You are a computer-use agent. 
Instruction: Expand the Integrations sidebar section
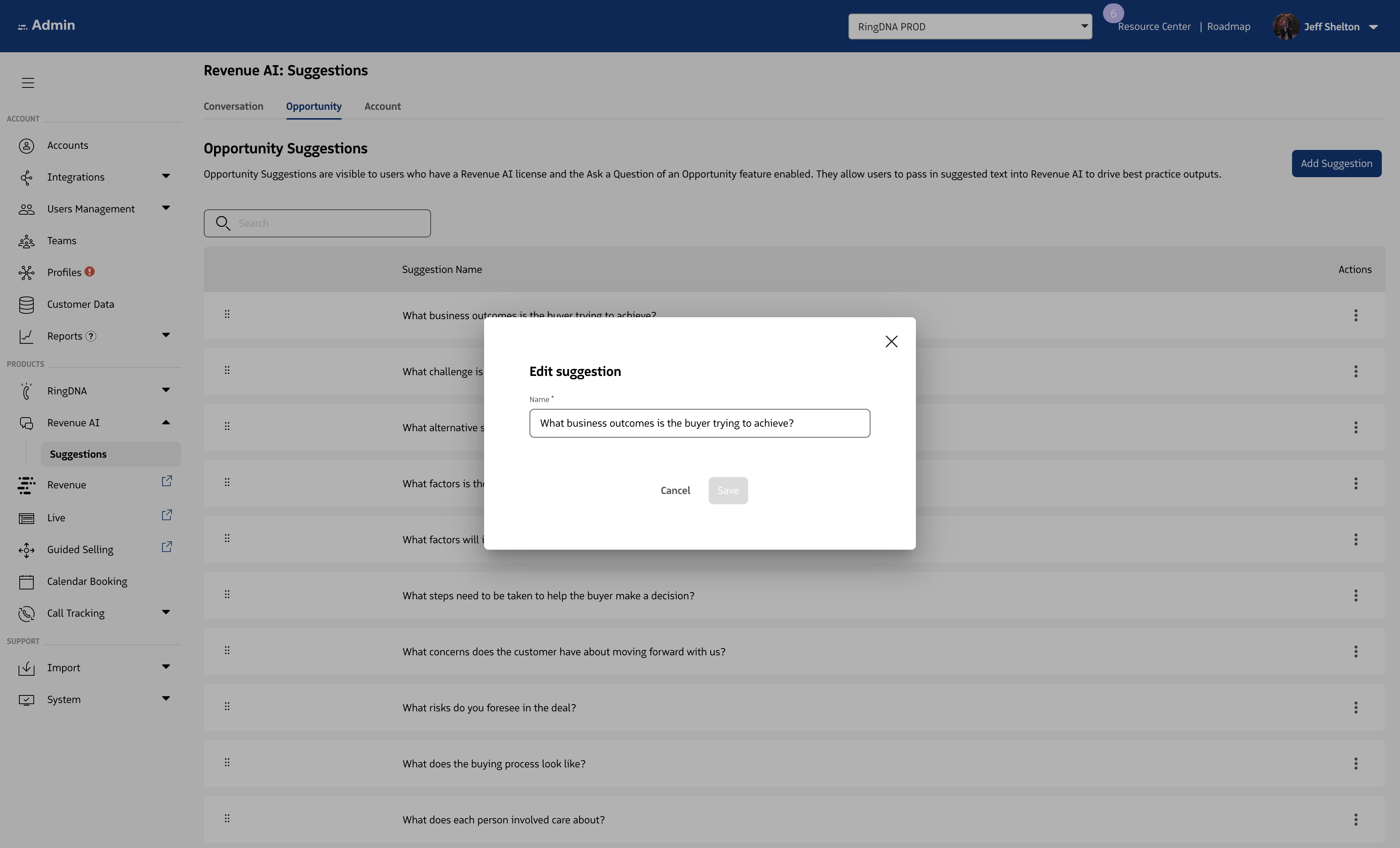(x=166, y=177)
